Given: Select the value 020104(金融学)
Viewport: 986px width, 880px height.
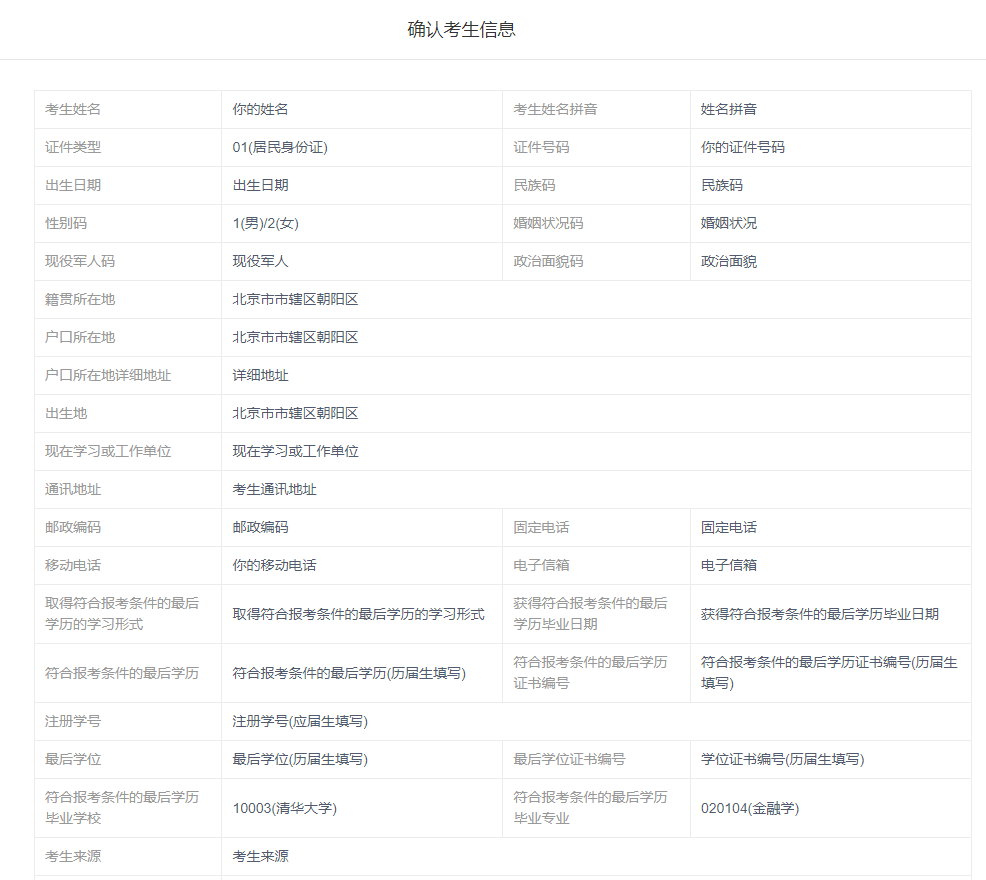Looking at the screenshot, I should (x=750, y=808).
